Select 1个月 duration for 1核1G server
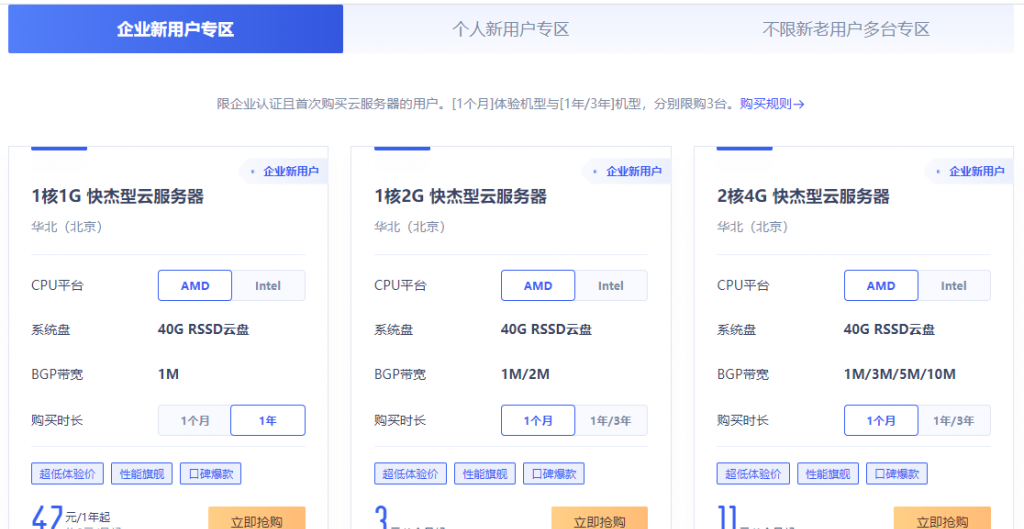The width and height of the screenshot is (1024, 529). coord(195,421)
